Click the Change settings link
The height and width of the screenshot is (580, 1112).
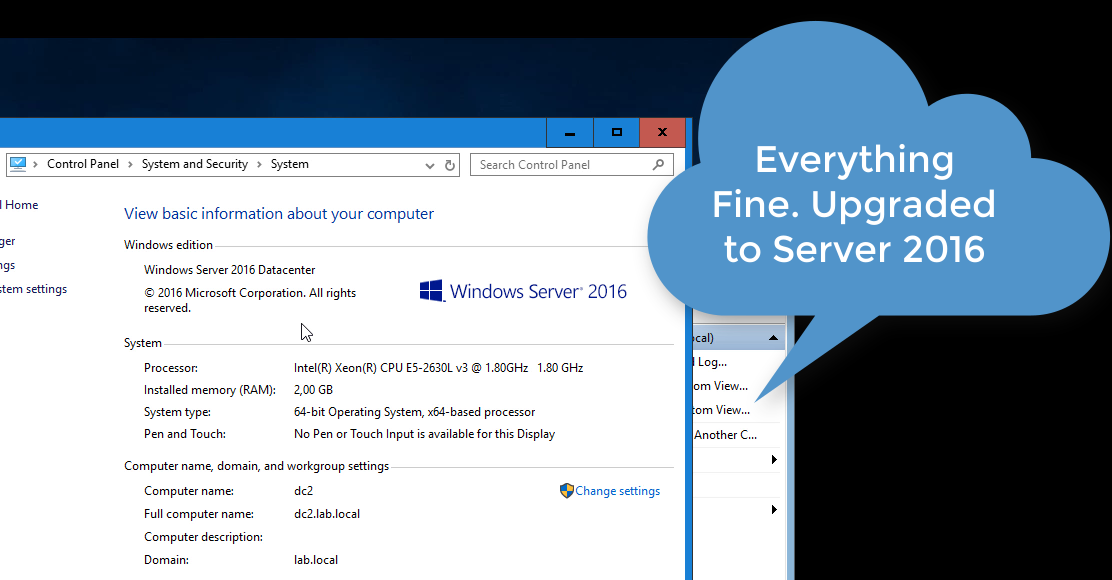[617, 491]
